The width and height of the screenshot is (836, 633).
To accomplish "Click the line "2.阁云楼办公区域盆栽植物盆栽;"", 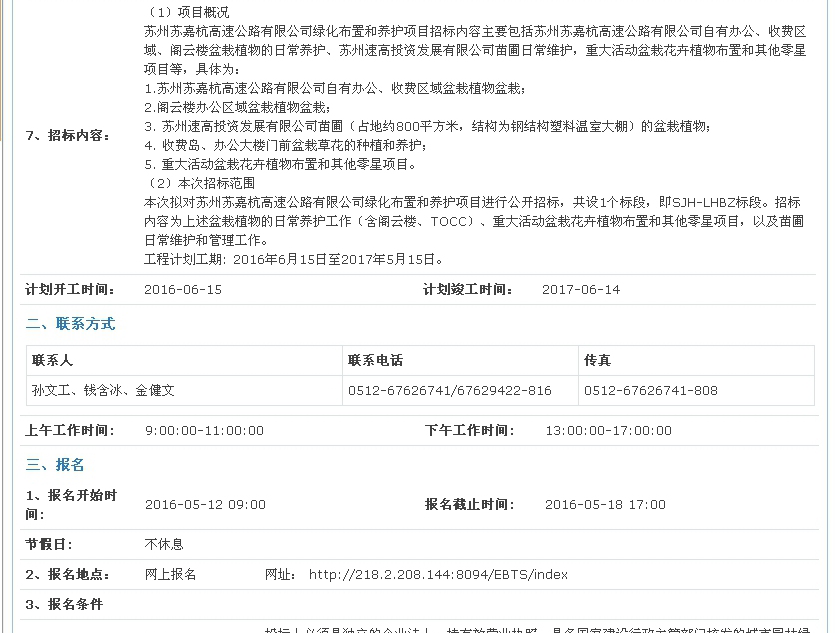I will coord(237,108).
